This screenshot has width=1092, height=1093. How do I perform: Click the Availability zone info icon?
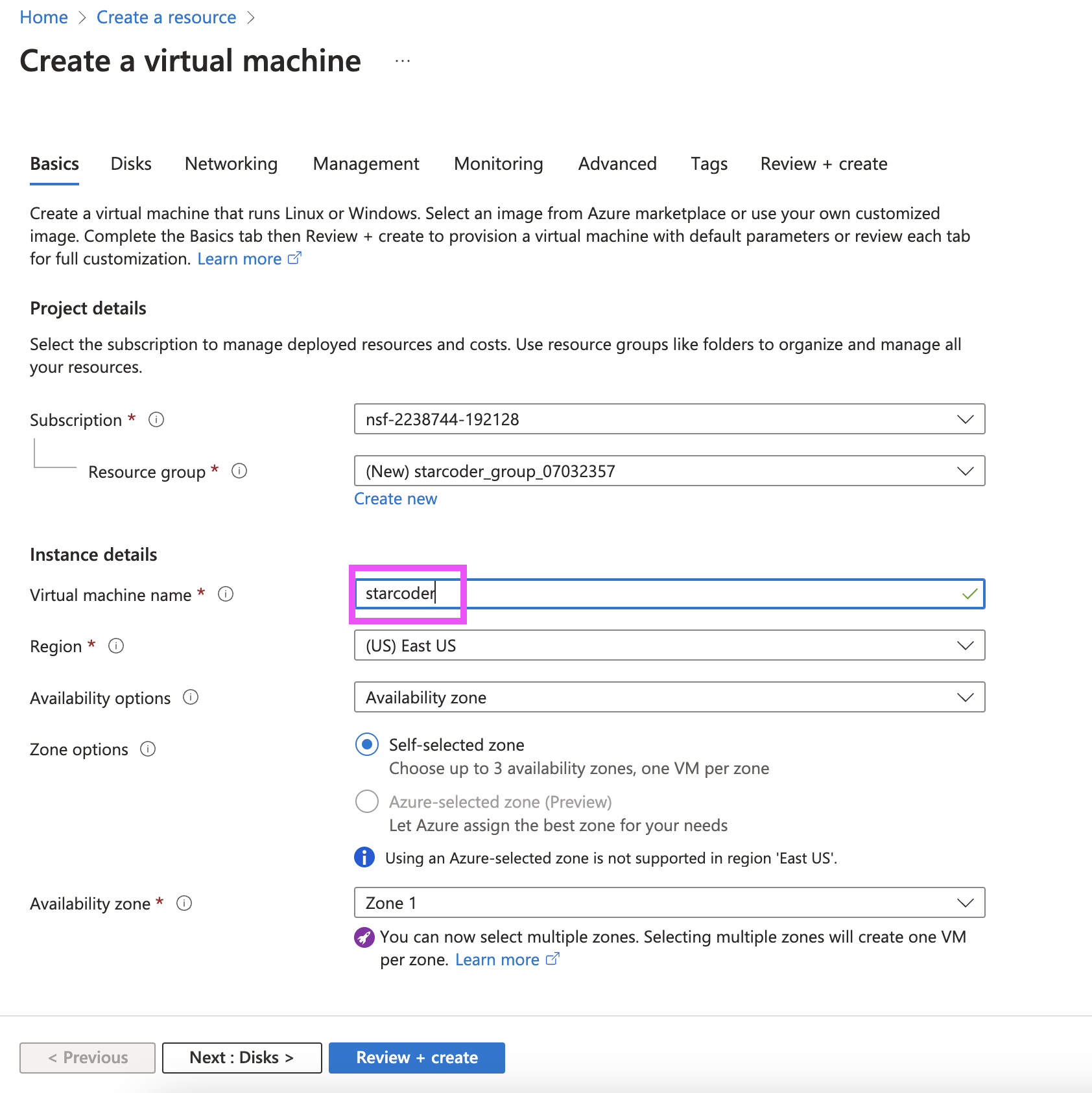pos(184,903)
